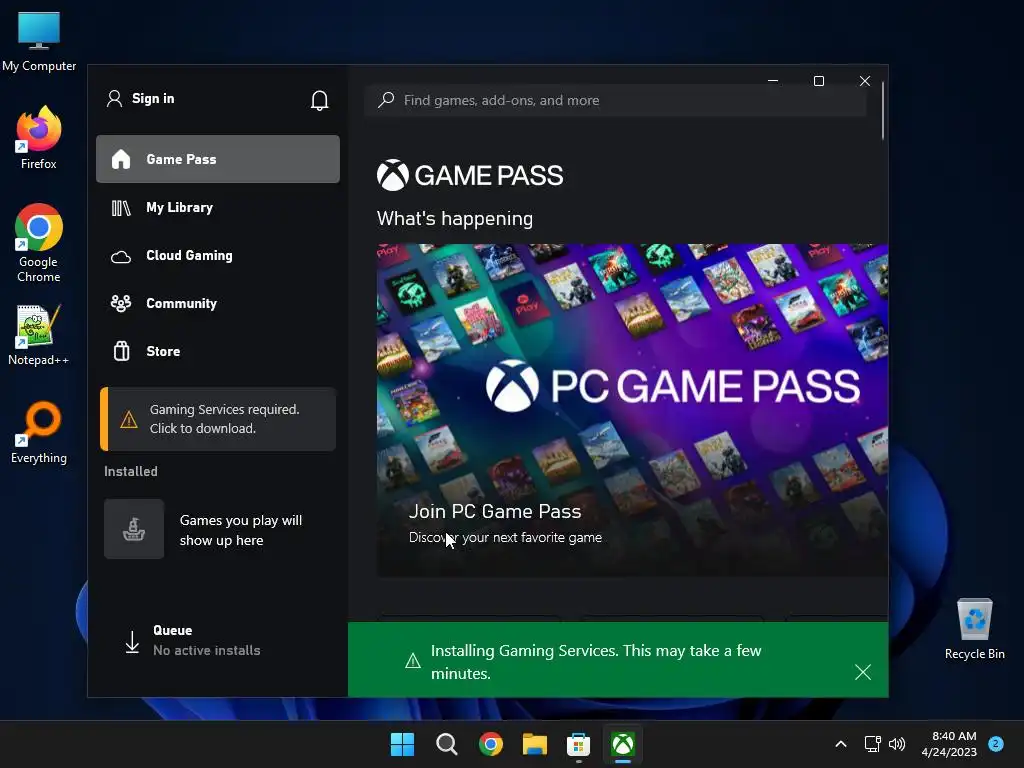Open the notifications bell in Xbox app
This screenshot has height=768, width=1024.
(319, 100)
